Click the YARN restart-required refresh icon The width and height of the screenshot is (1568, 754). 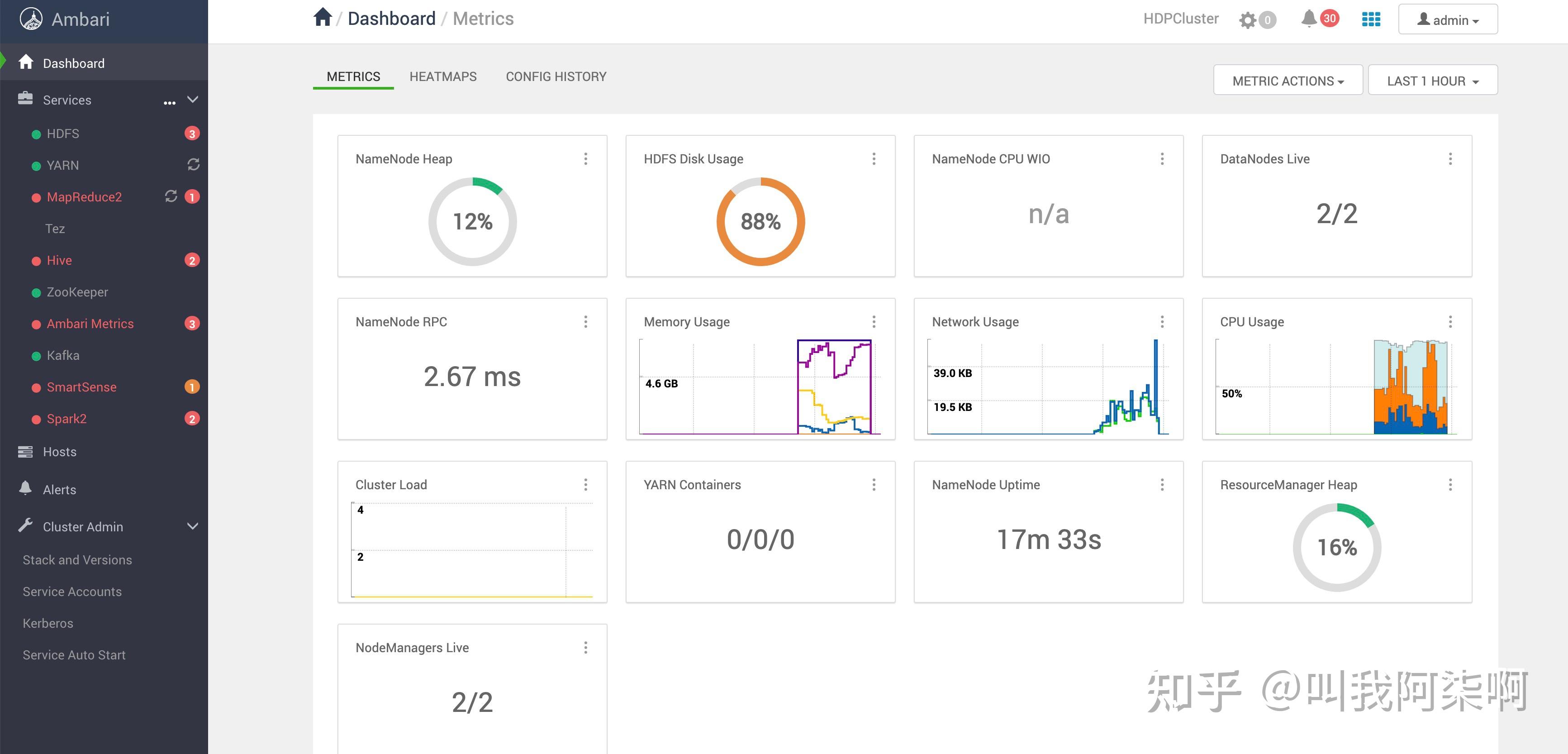click(x=194, y=165)
